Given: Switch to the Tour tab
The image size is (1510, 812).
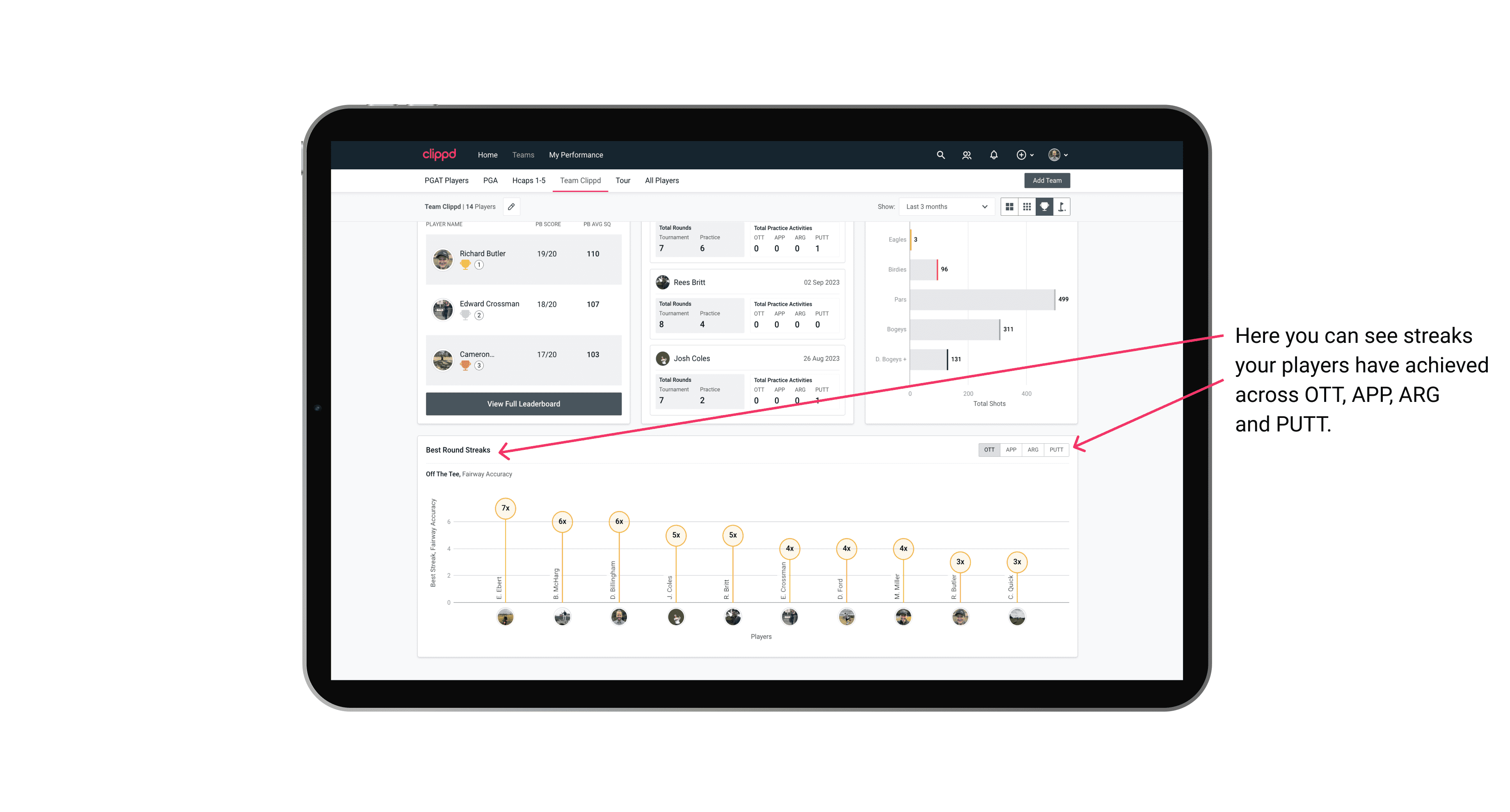Looking at the screenshot, I should [622, 181].
